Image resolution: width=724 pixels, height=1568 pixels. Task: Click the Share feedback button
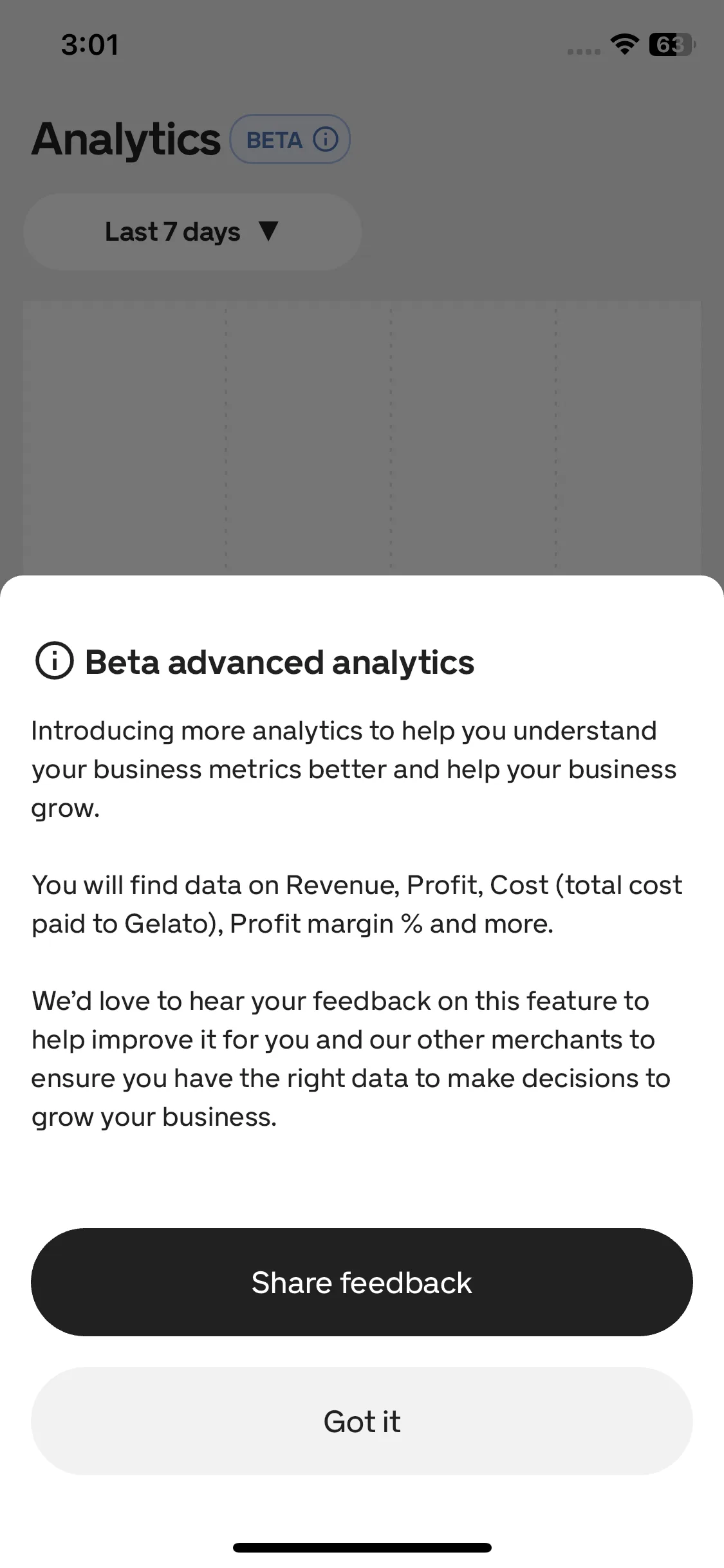(x=362, y=1282)
